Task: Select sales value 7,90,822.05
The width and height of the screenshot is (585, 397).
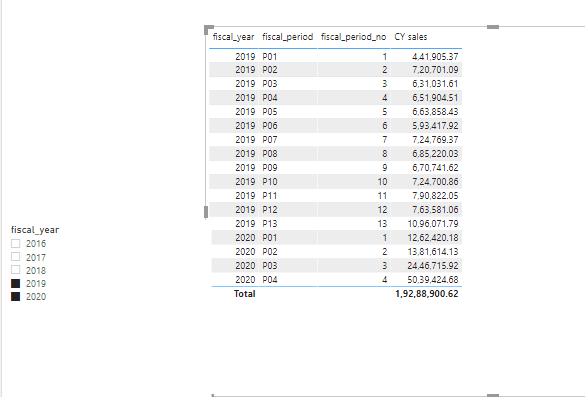Action: point(435,196)
